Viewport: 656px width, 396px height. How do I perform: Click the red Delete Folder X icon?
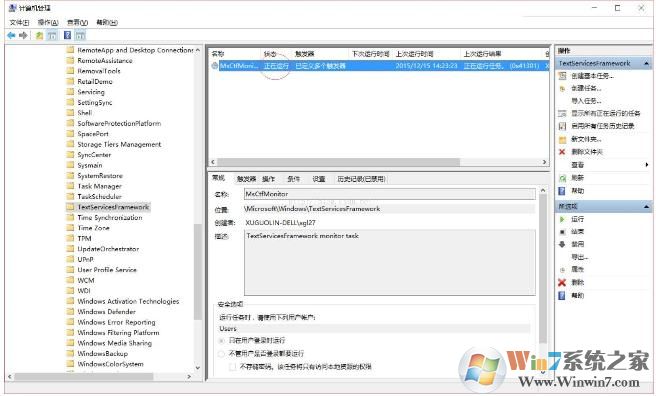[562, 152]
